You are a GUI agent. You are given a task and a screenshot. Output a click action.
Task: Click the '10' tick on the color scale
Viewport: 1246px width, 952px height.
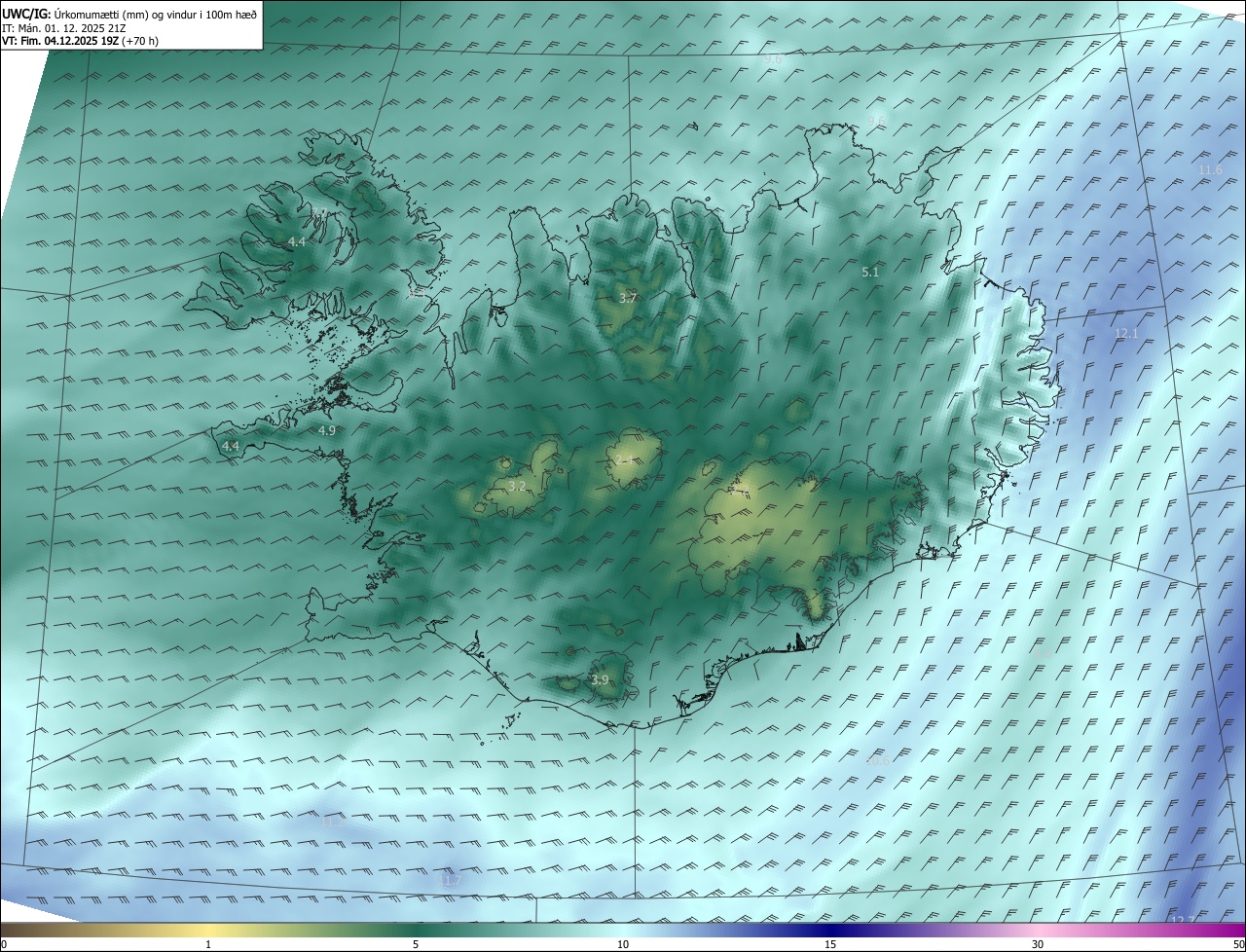coord(623,945)
